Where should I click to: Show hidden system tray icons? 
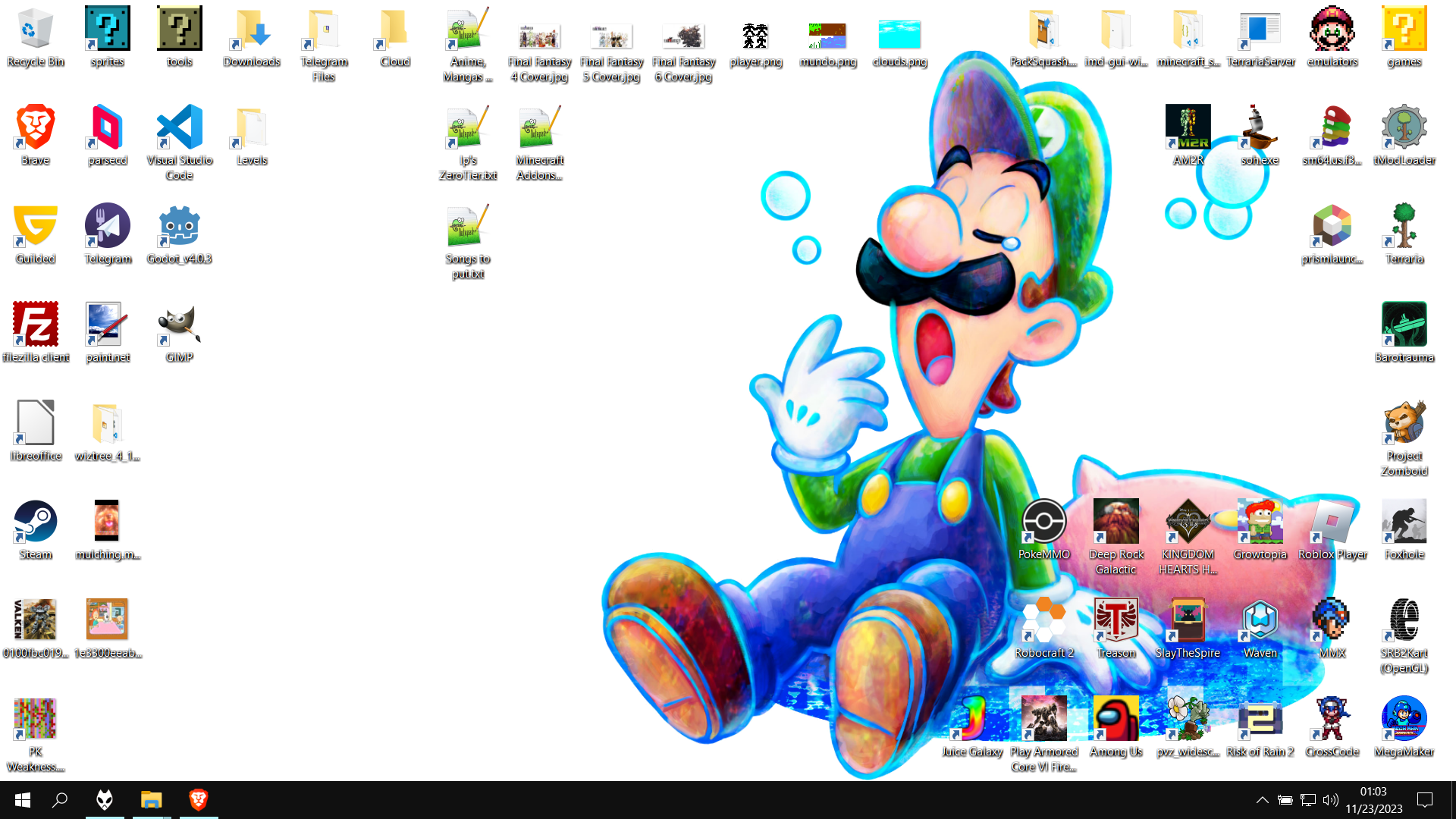(x=1262, y=800)
